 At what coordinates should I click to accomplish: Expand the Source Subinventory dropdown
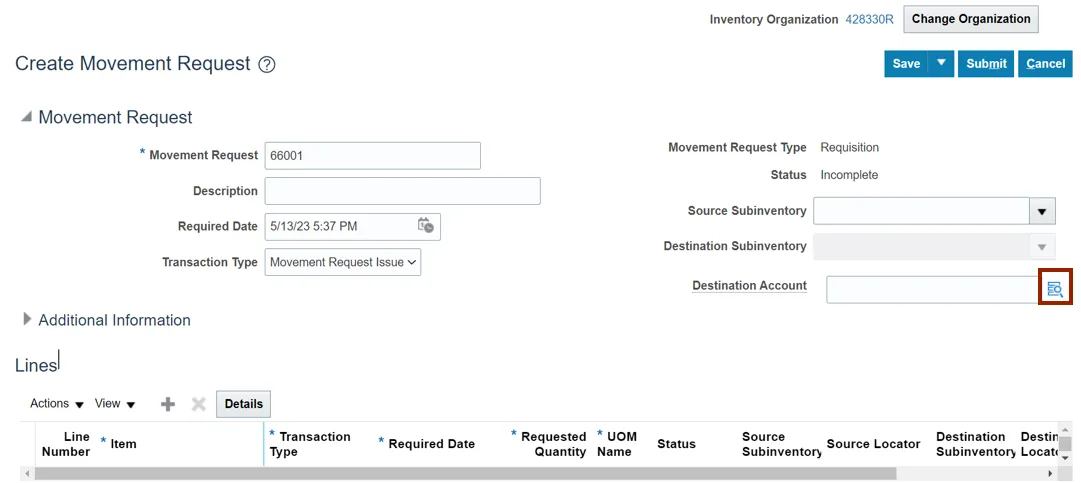click(x=1042, y=211)
